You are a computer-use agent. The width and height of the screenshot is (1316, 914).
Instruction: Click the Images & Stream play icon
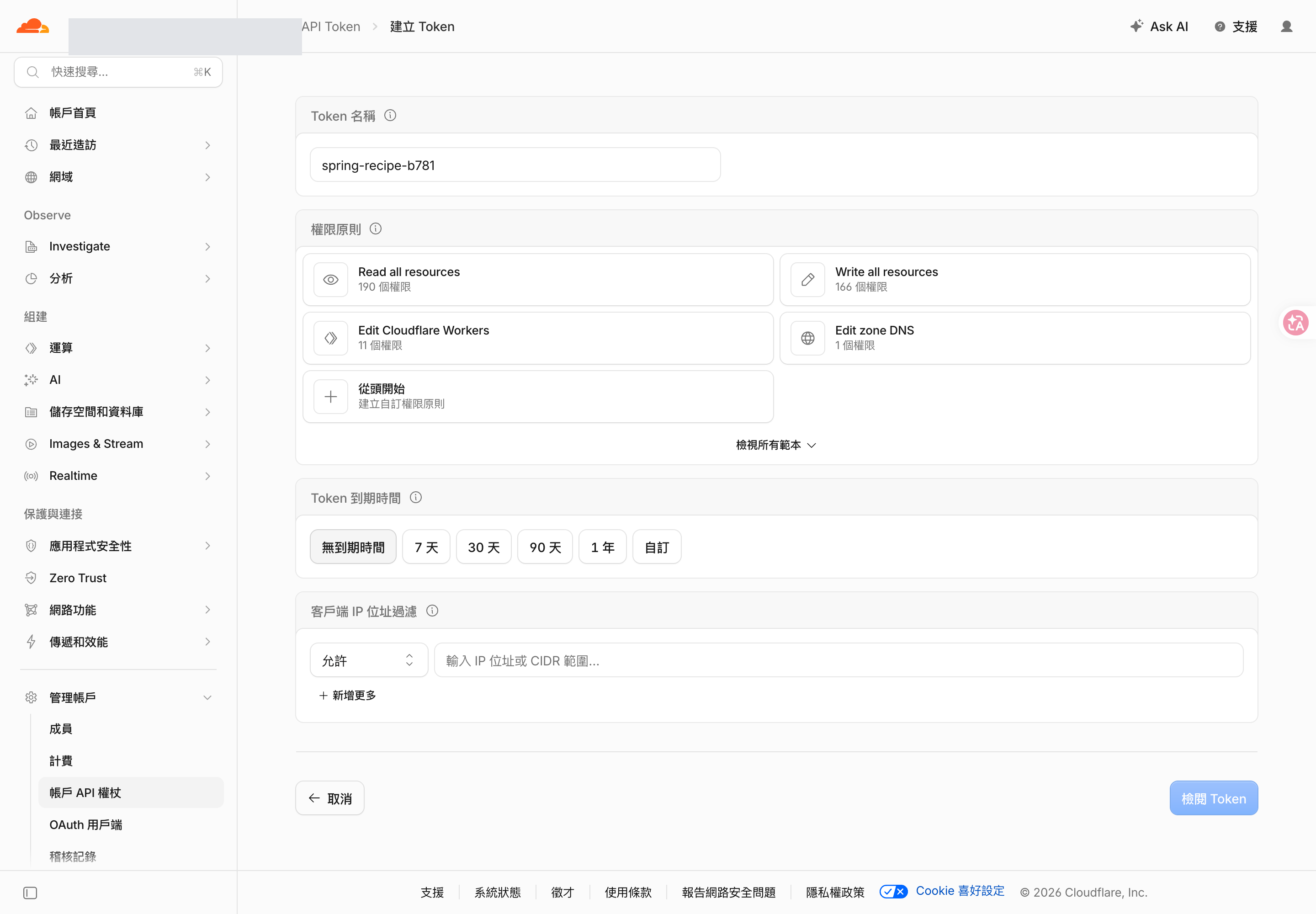point(31,444)
